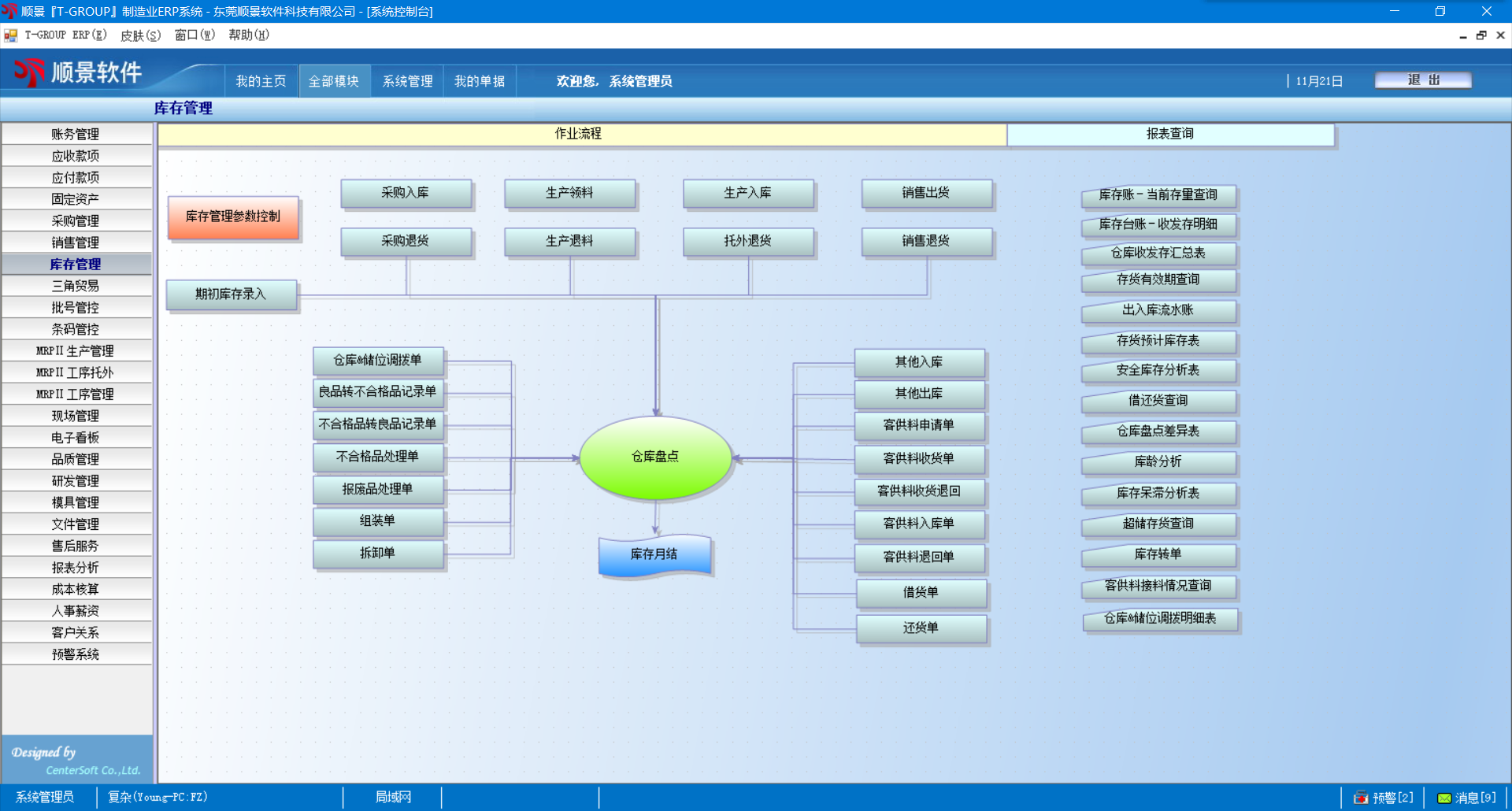This screenshot has width=1512, height=811.
Task: Open the 皮肤 menu
Action: (x=140, y=35)
